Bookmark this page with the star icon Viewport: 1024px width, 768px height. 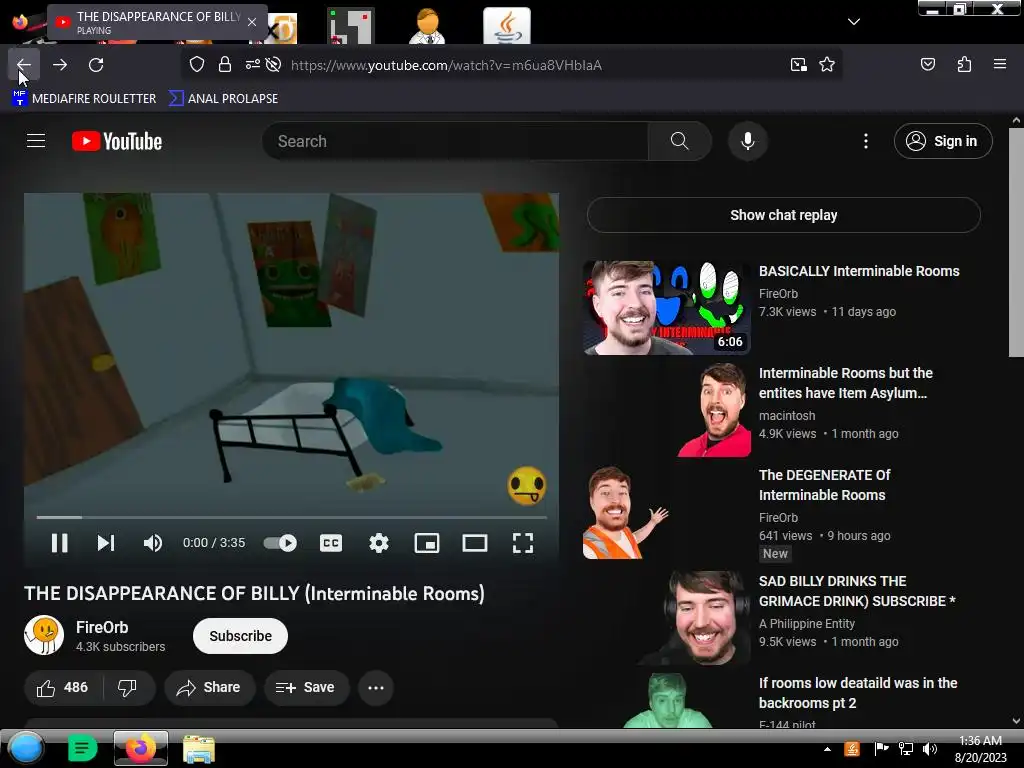click(x=827, y=65)
